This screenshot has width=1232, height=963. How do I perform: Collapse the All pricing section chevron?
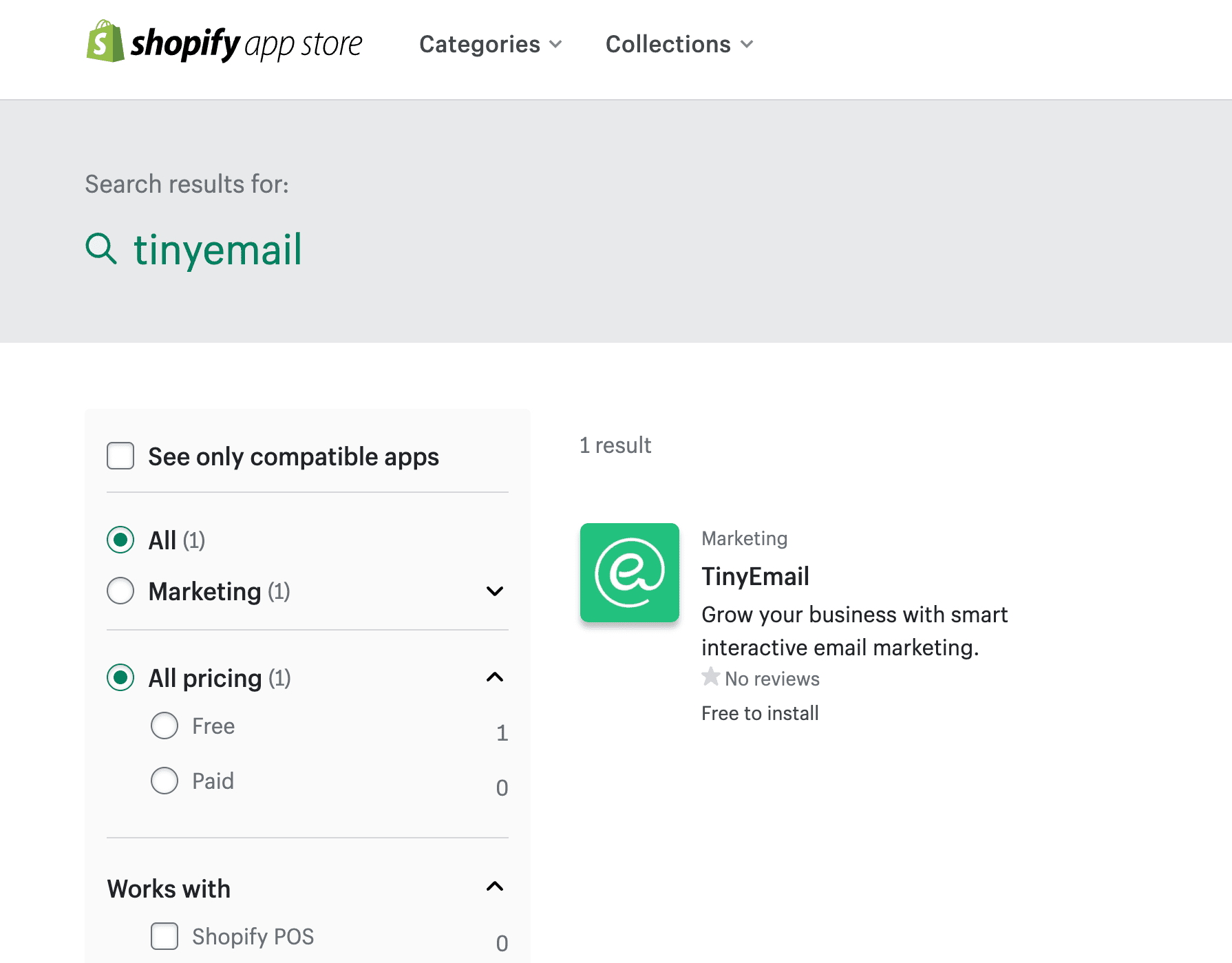pos(494,677)
